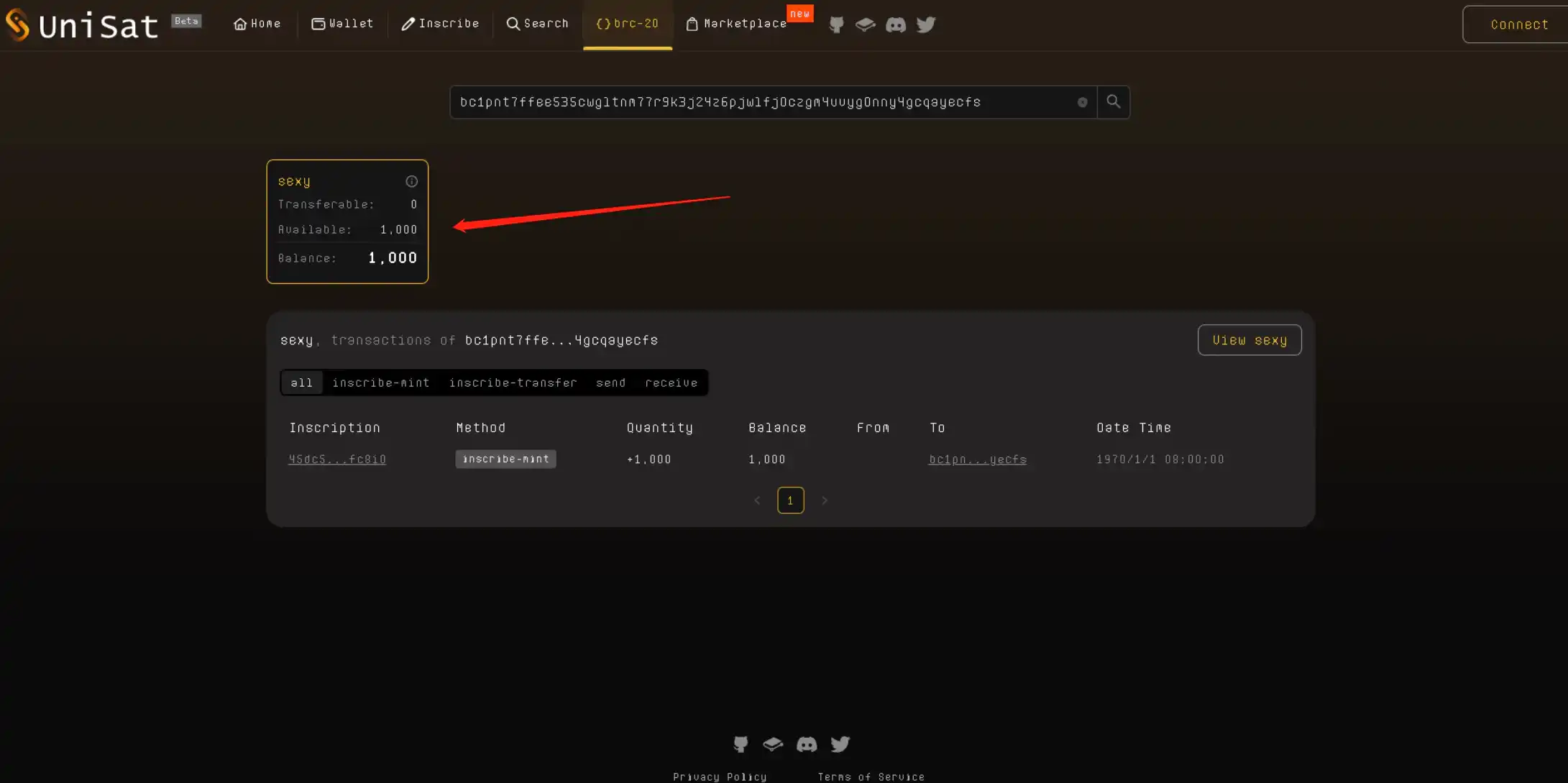Click the previous page arrow button

click(x=757, y=499)
